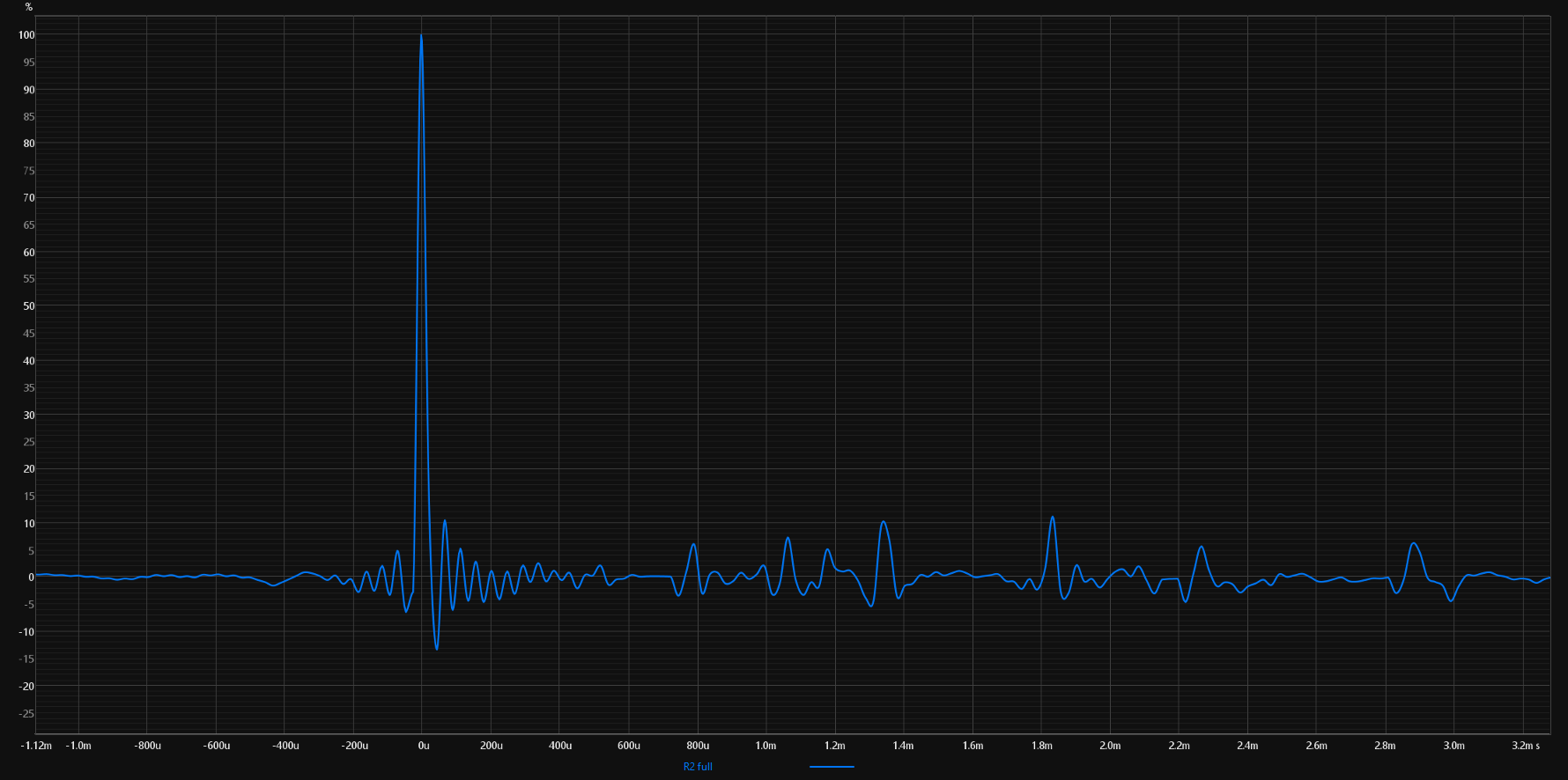1568x780 pixels.
Task: Click the R2 full legend label
Action: coord(698,767)
